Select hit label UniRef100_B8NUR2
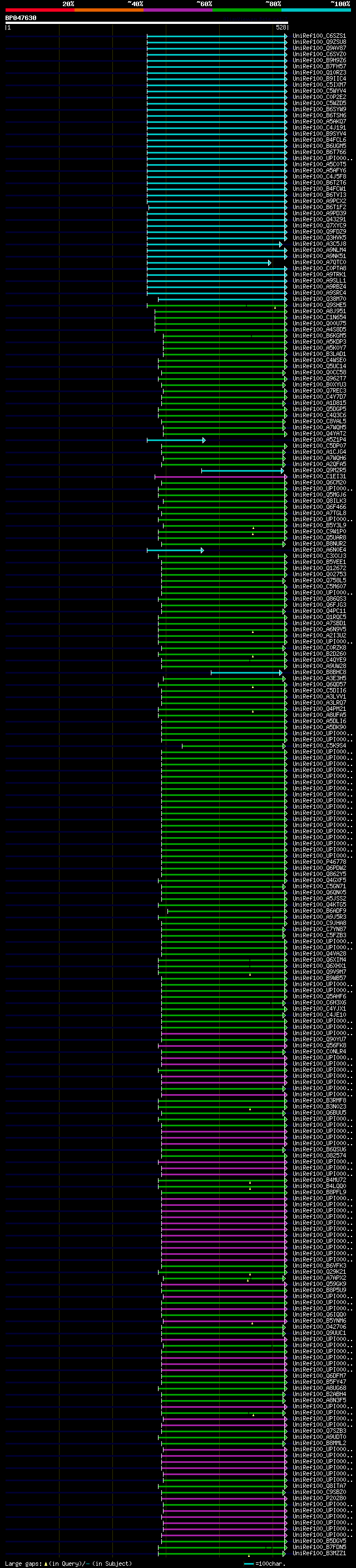This screenshot has height=1568, width=356. (x=319, y=543)
